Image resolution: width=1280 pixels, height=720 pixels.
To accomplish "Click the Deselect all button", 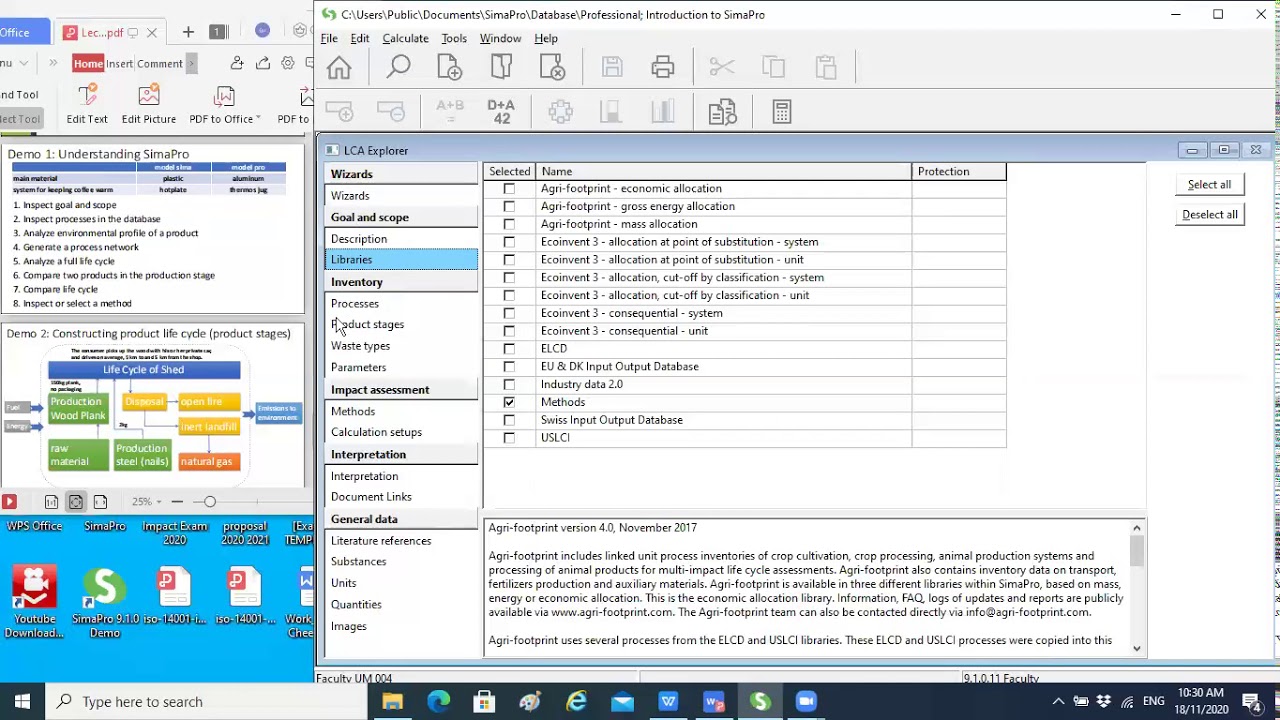I will 1209,215.
